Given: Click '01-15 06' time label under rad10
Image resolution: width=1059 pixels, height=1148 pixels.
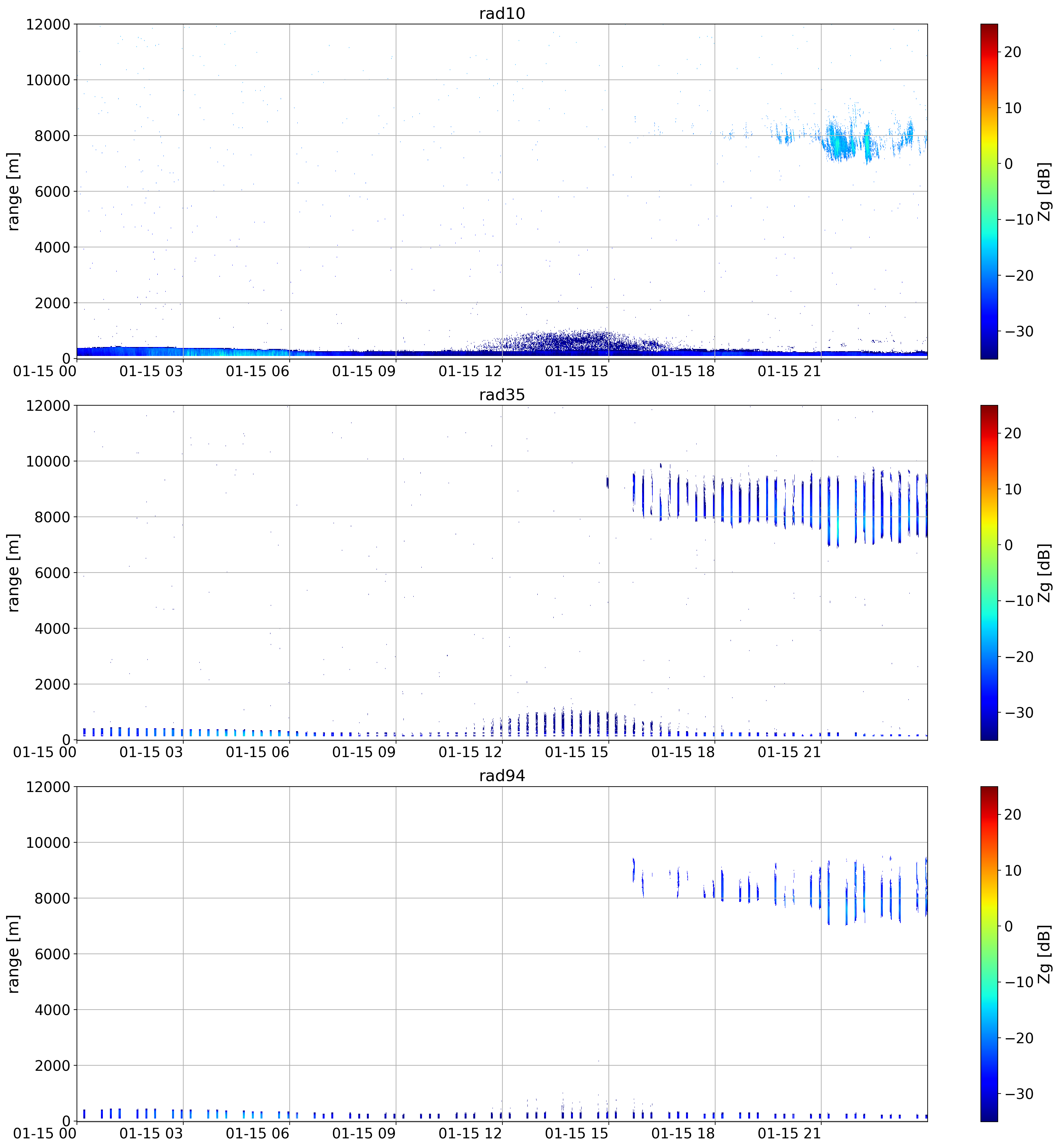Looking at the screenshot, I should (257, 371).
